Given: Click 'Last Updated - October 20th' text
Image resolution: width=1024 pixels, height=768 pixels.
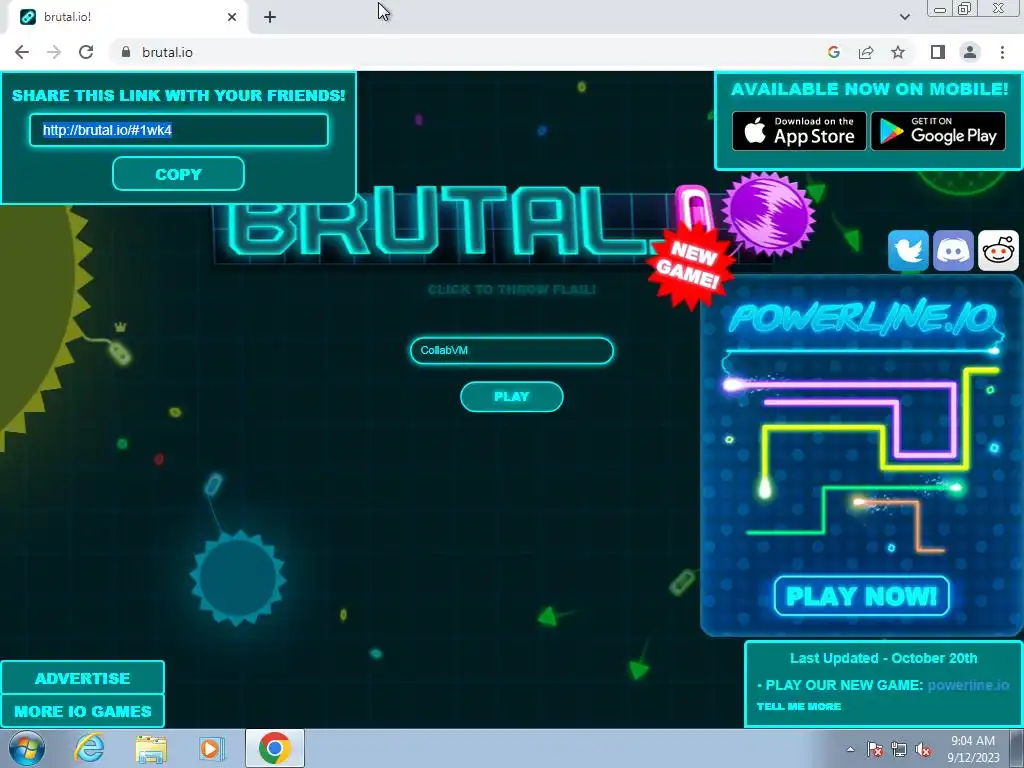Looking at the screenshot, I should click(x=884, y=658).
